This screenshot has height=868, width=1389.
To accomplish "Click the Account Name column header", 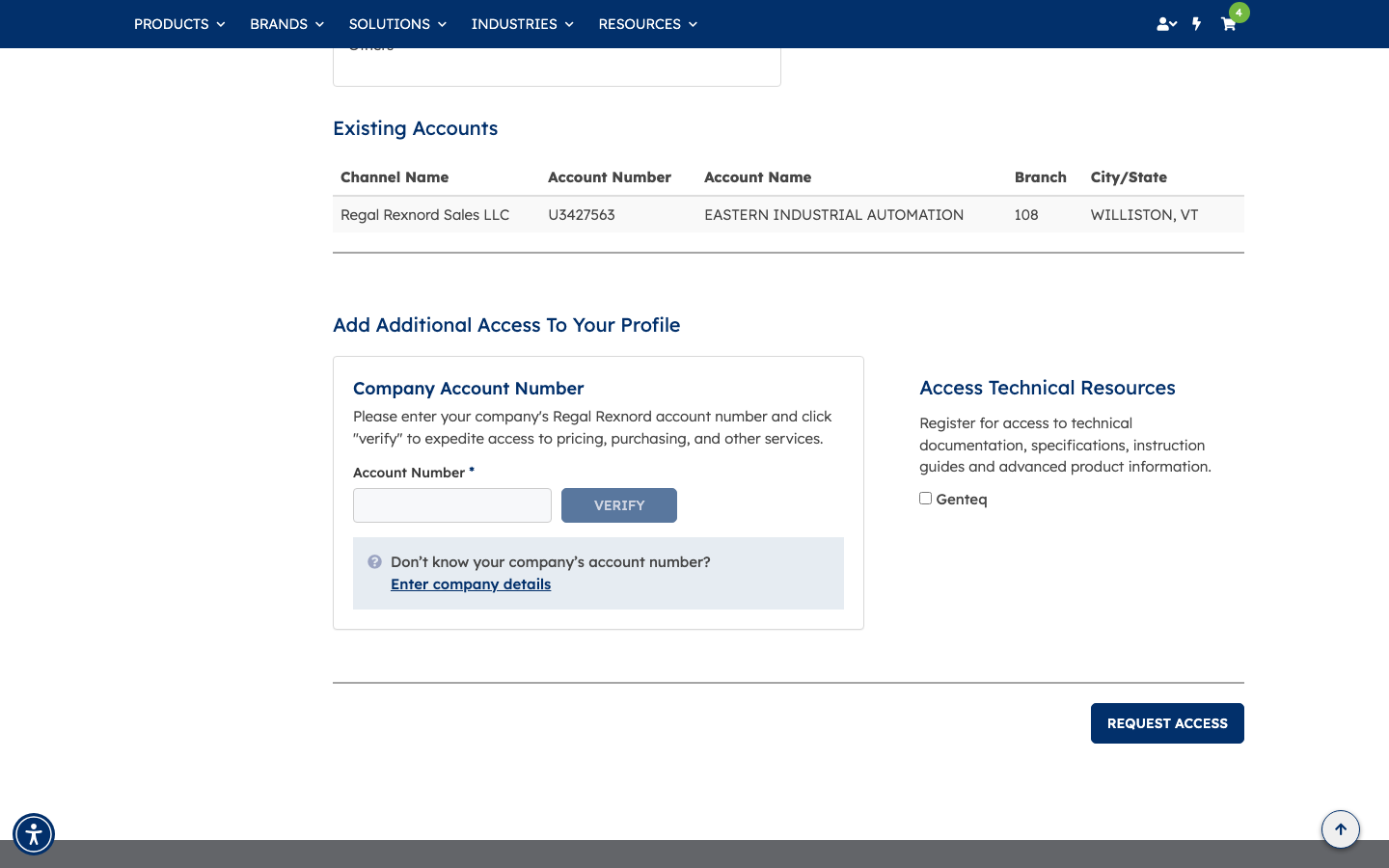I will (757, 177).
